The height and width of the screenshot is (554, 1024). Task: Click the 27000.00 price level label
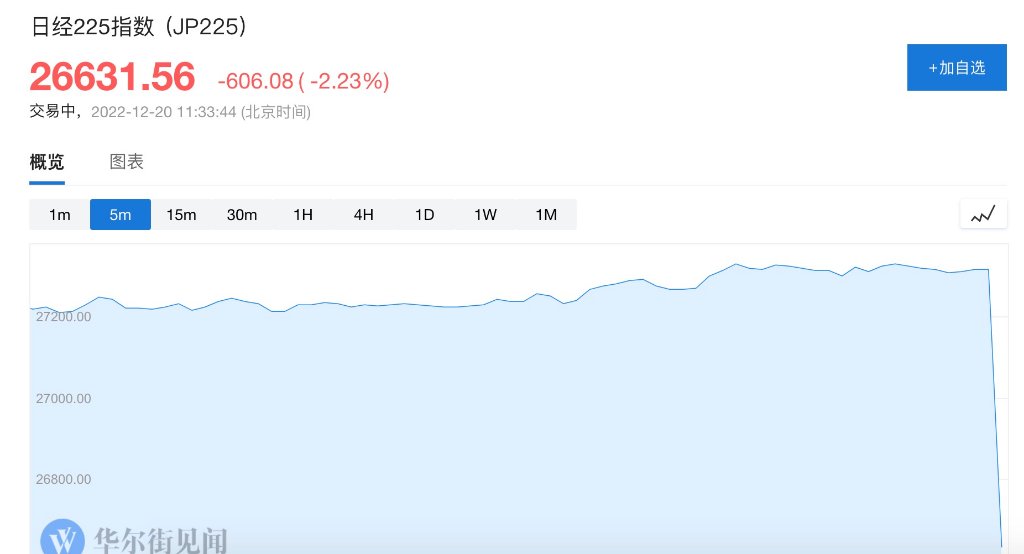[x=63, y=398]
